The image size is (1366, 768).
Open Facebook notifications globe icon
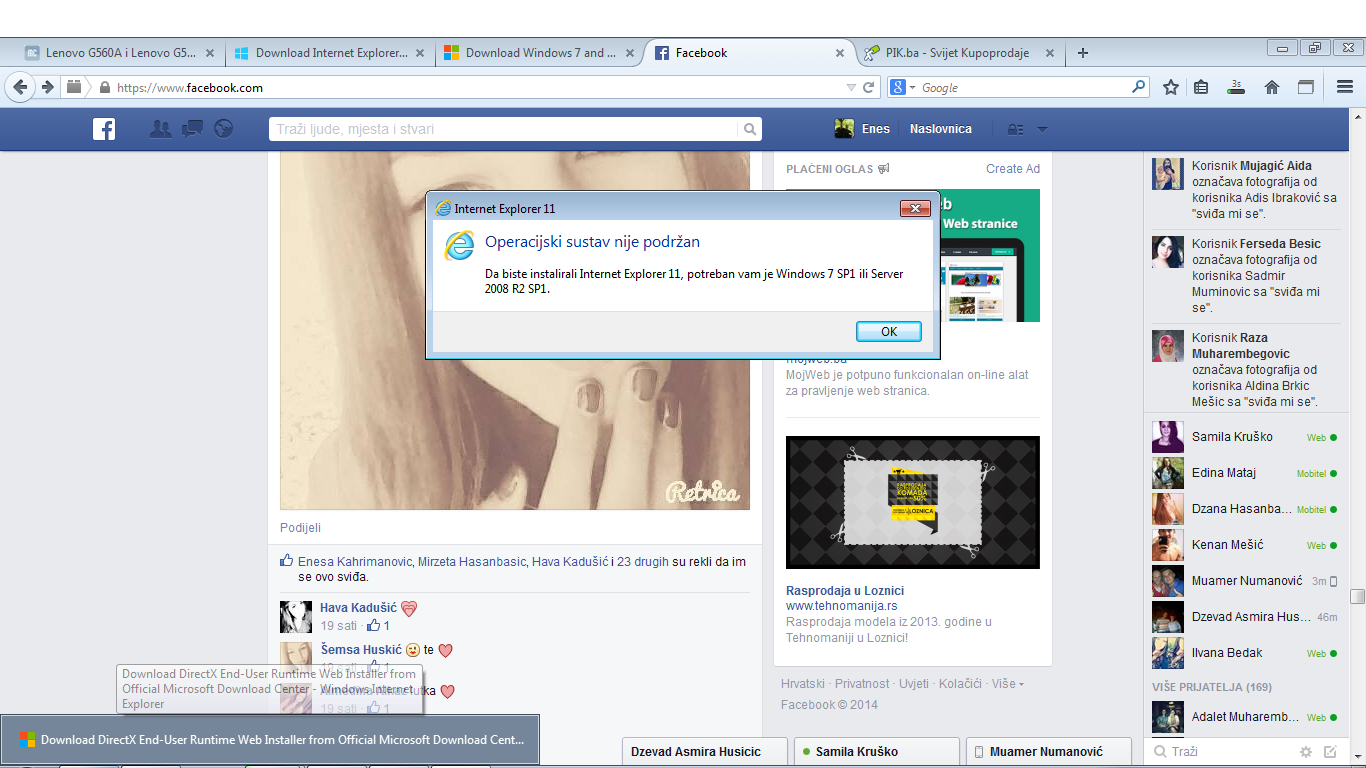[x=223, y=129]
